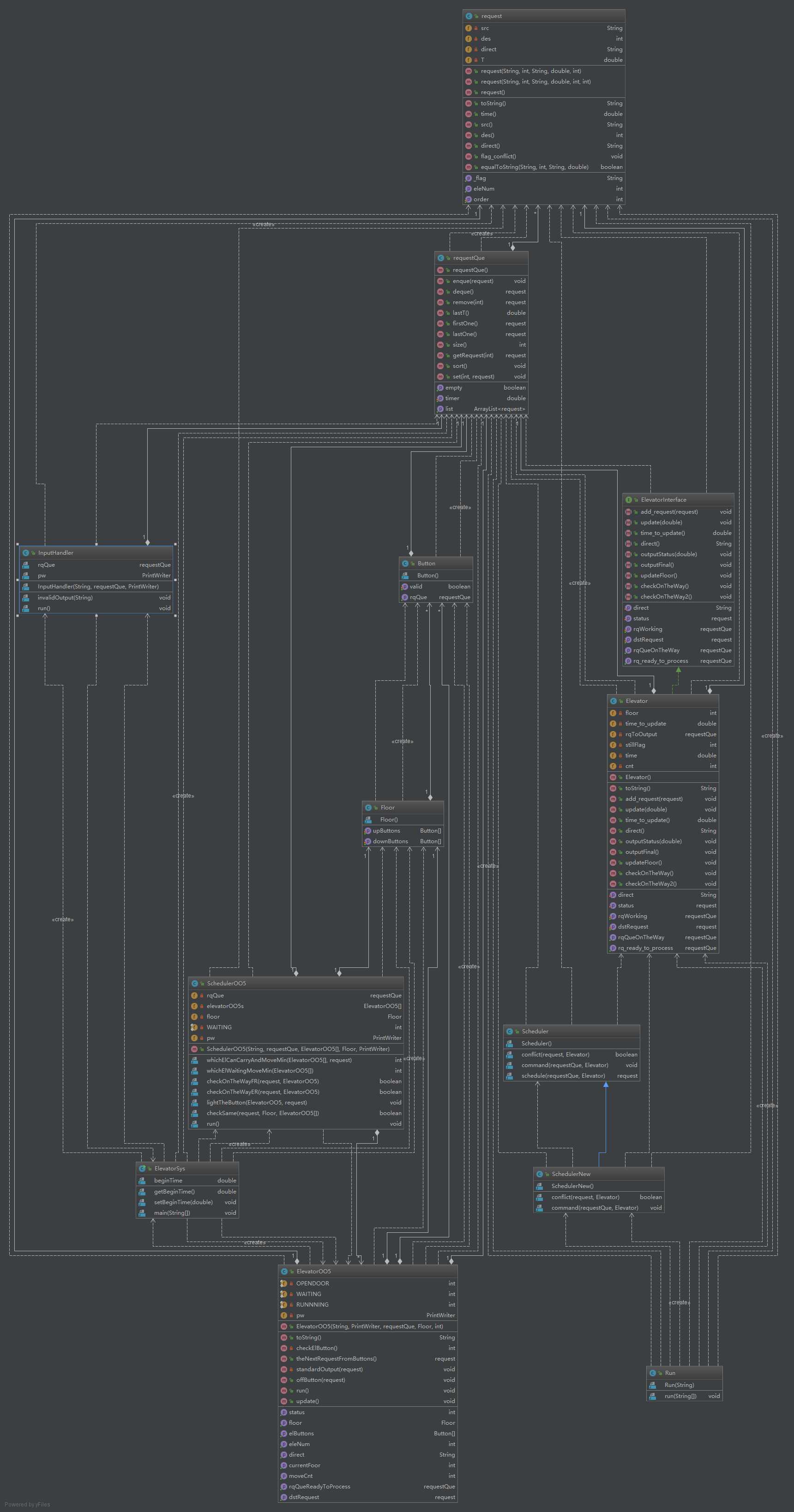This screenshot has height=1512, width=794.
Task: Click the Button class icon
Action: click(x=405, y=564)
